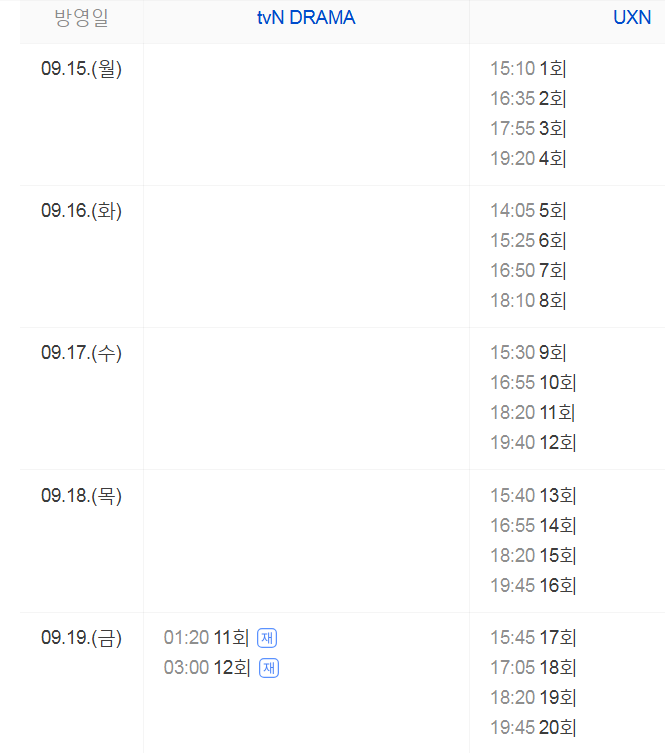Viewport: 665px width, 753px height.
Task: Click the 재 rerun badge beside 03:00 12회
Action: 269,668
